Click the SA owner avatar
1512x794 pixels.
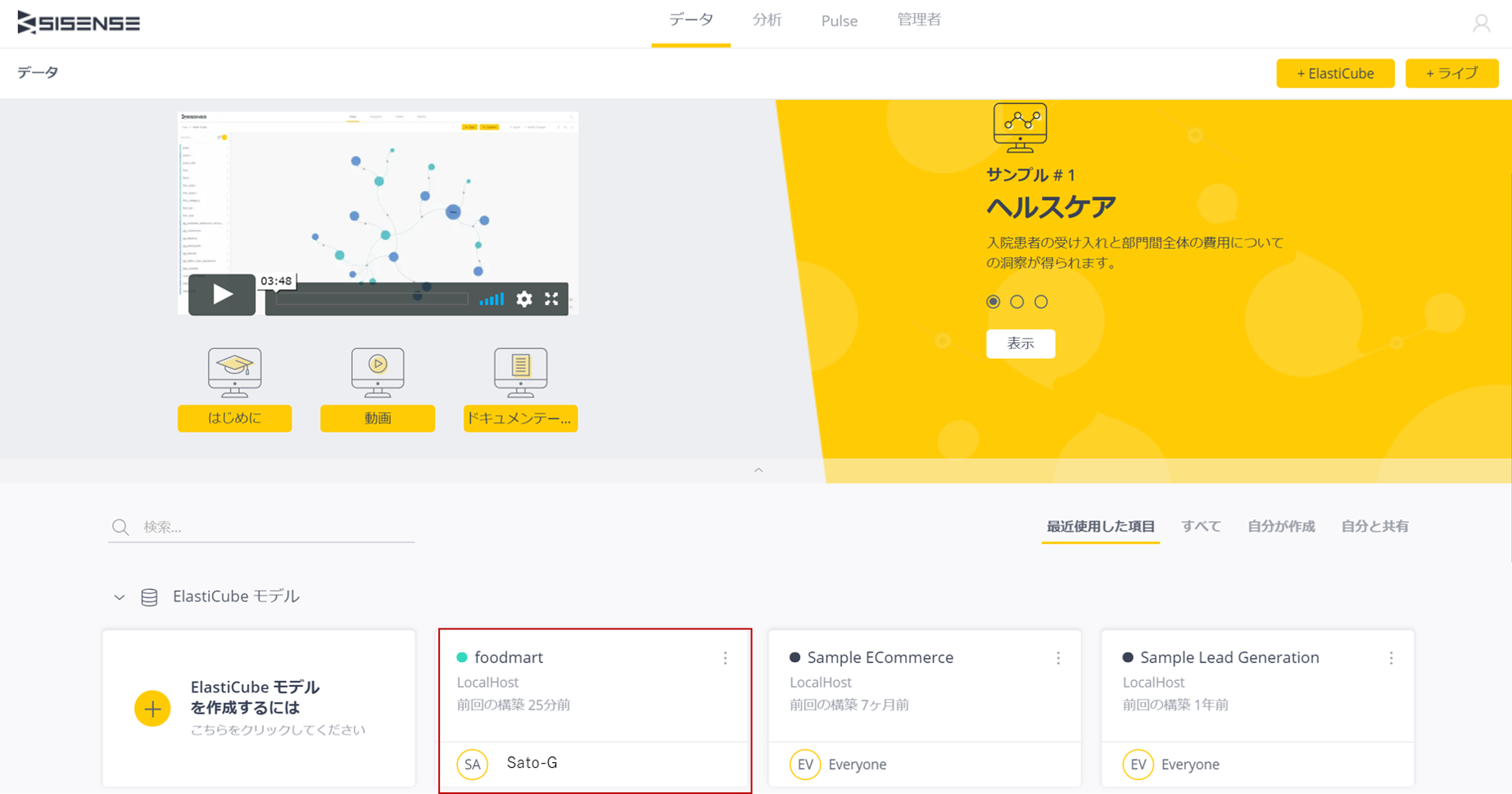pyautogui.click(x=473, y=765)
